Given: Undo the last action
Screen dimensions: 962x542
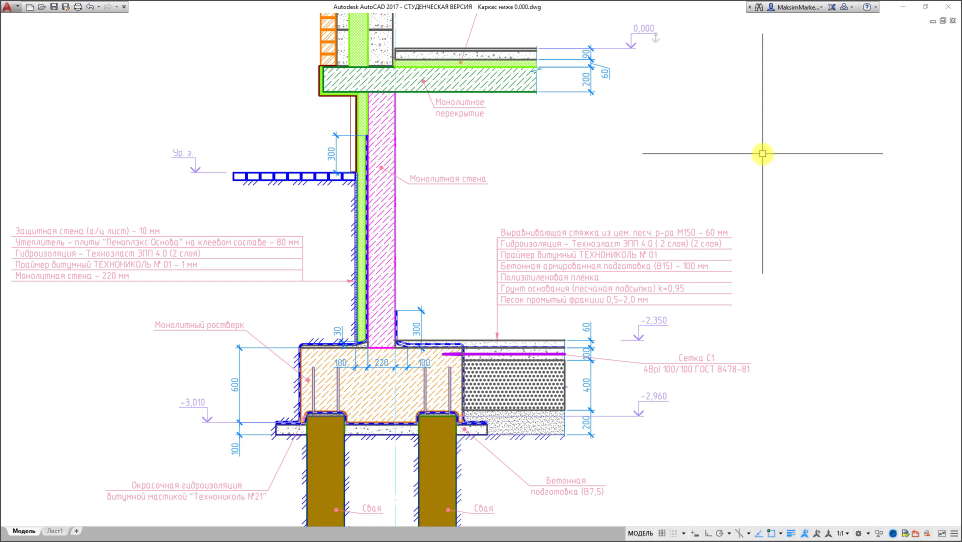Looking at the screenshot, I should pos(90,7).
